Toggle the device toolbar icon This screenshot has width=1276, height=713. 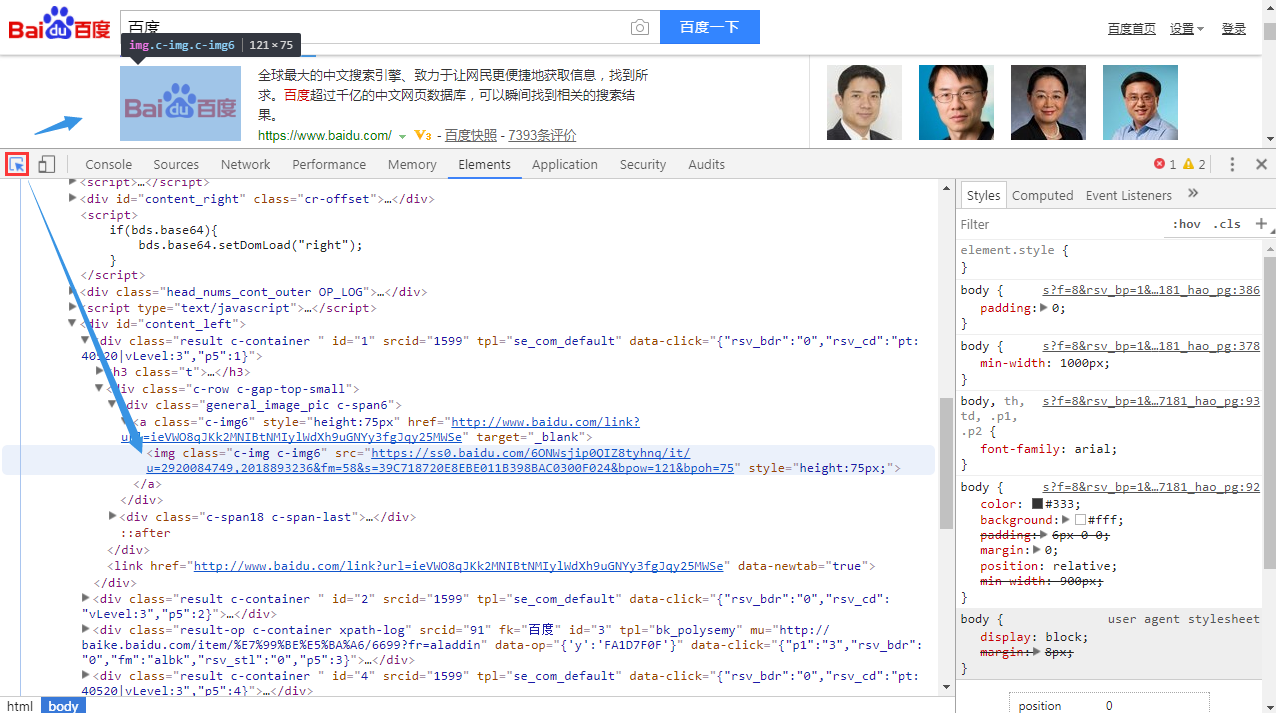47,164
